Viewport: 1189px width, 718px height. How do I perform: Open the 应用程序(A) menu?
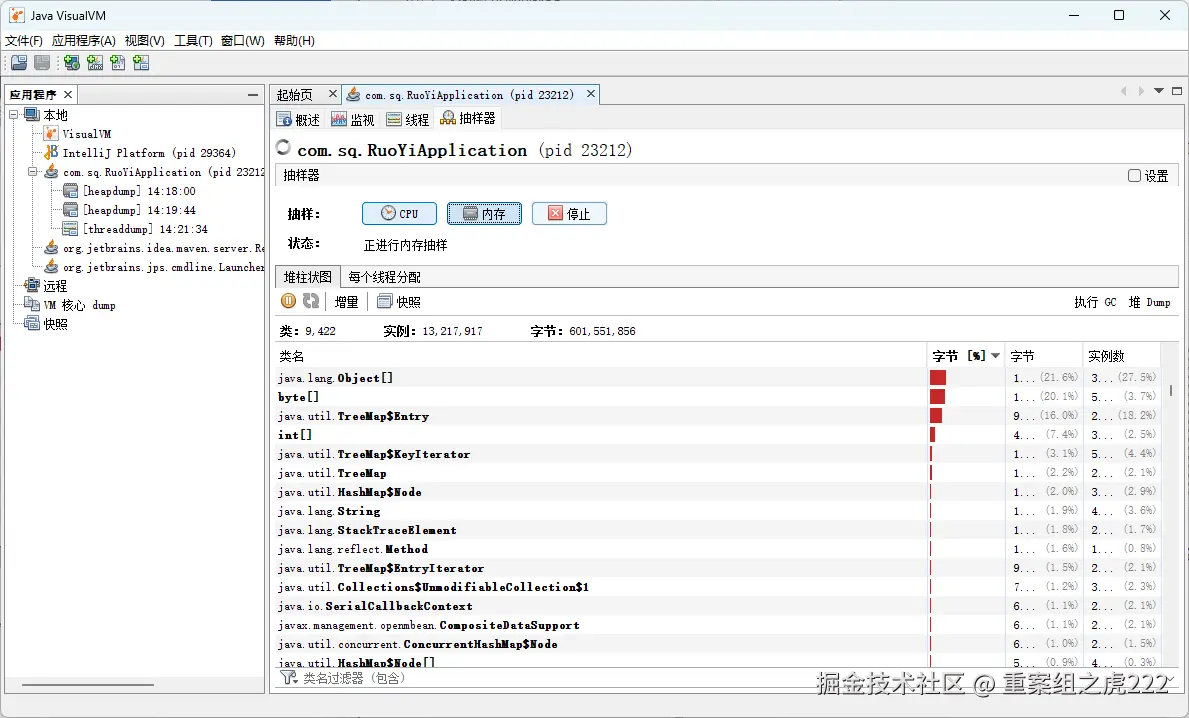coord(83,40)
